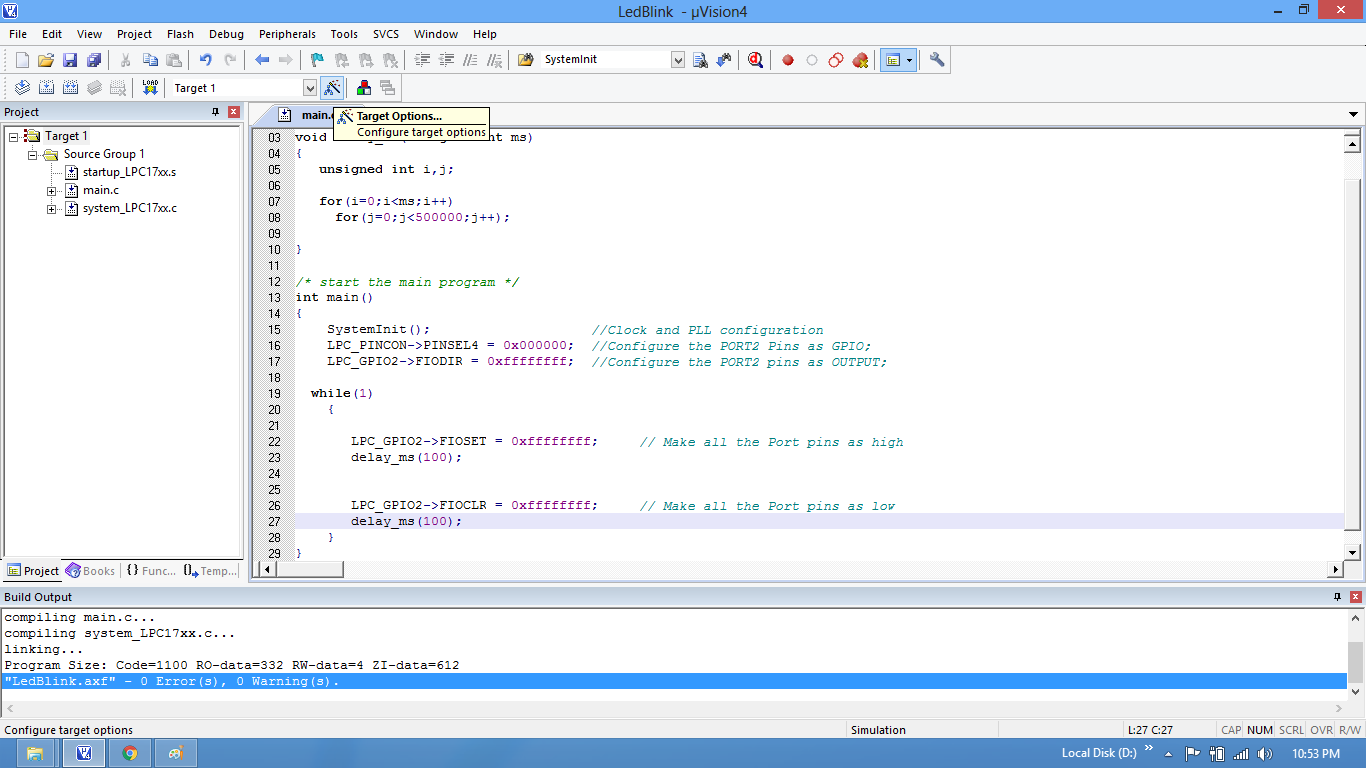Switch to the Books tab
Image resolution: width=1366 pixels, height=768 pixels.
click(x=90, y=571)
